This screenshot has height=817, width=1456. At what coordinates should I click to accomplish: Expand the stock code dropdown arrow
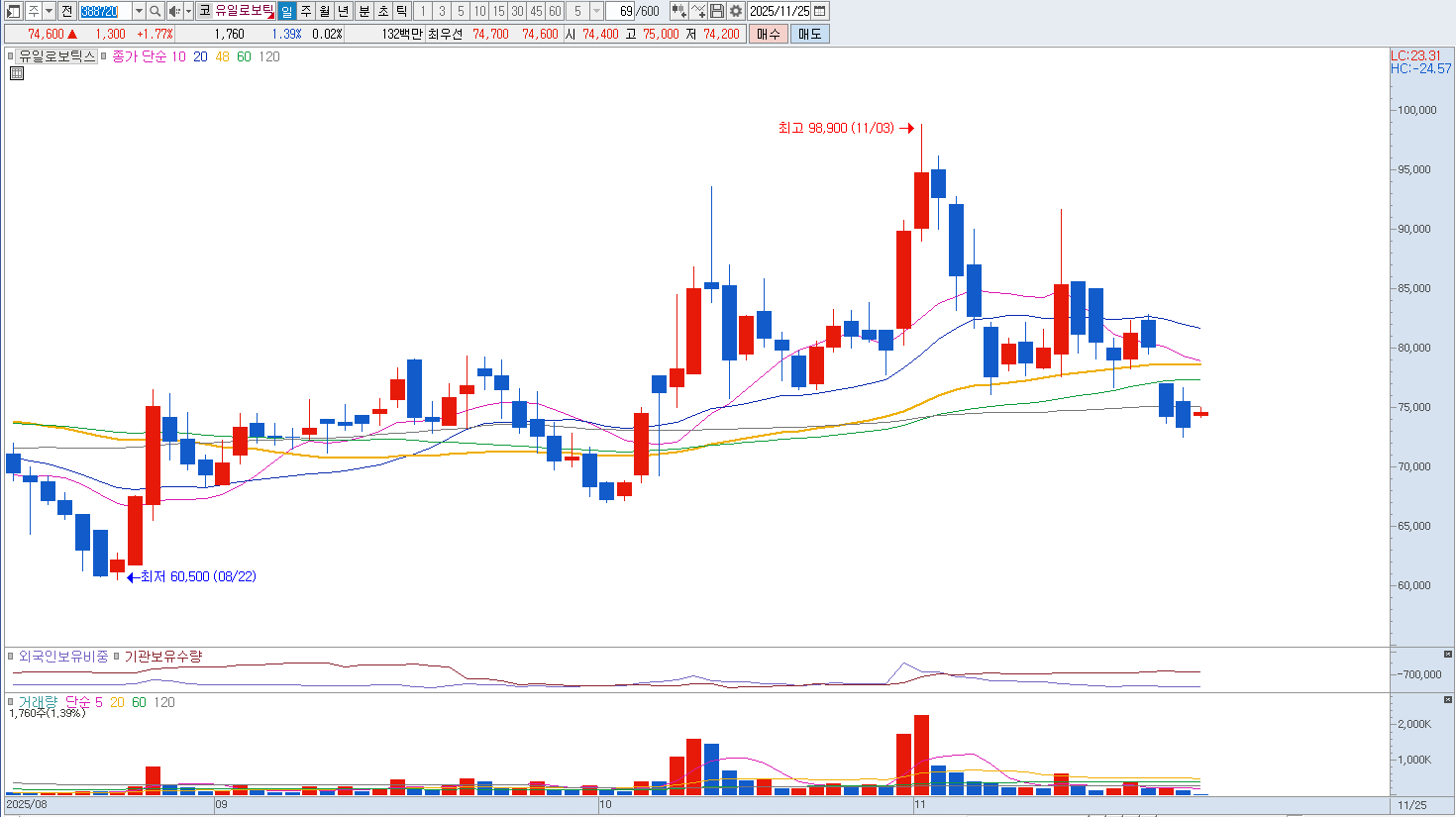(x=138, y=11)
